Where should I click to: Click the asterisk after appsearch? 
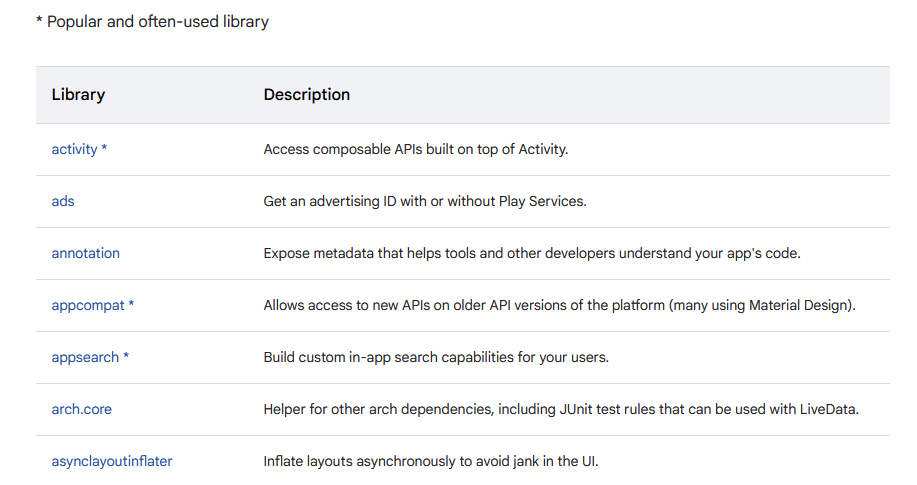point(126,357)
